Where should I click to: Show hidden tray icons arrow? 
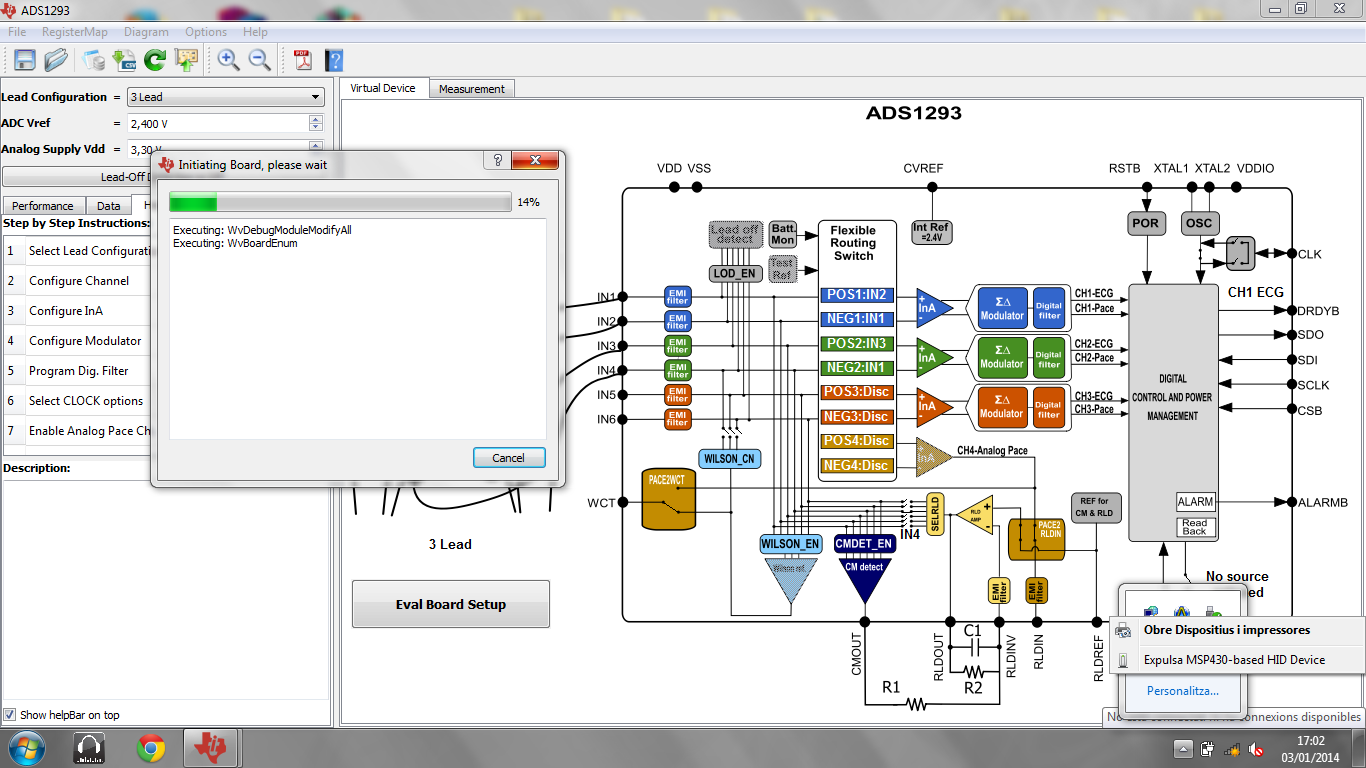[x=1183, y=749]
